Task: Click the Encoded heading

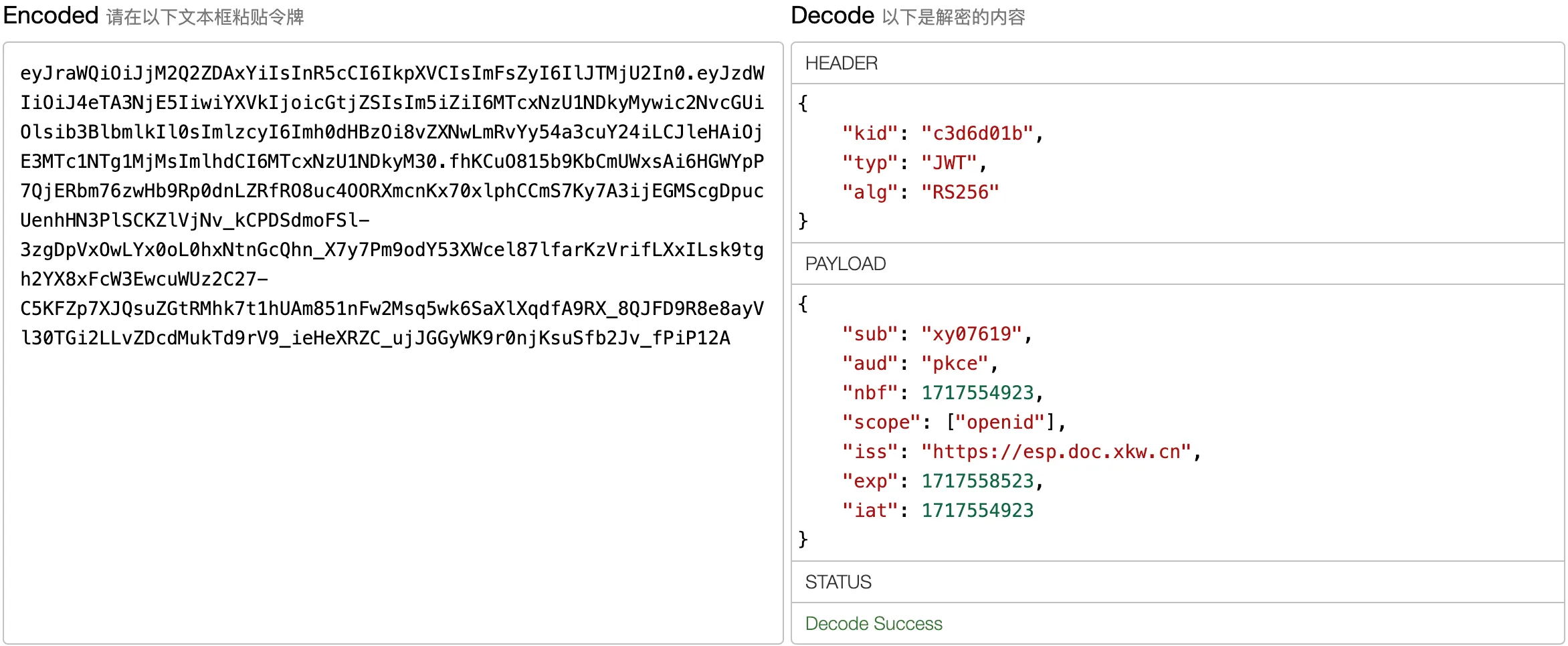Action: pyautogui.click(x=51, y=15)
